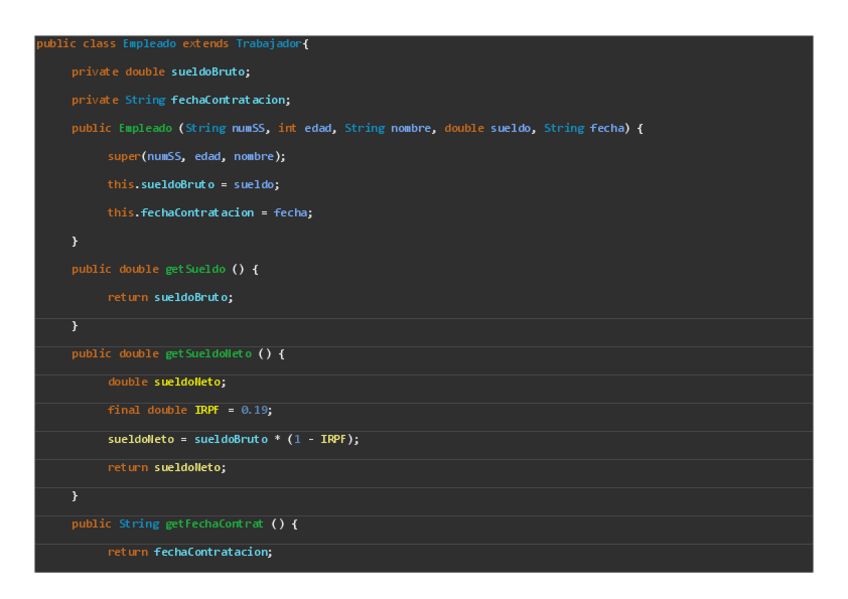
Task: Click the String nombre constructor parameter
Action: point(388,128)
